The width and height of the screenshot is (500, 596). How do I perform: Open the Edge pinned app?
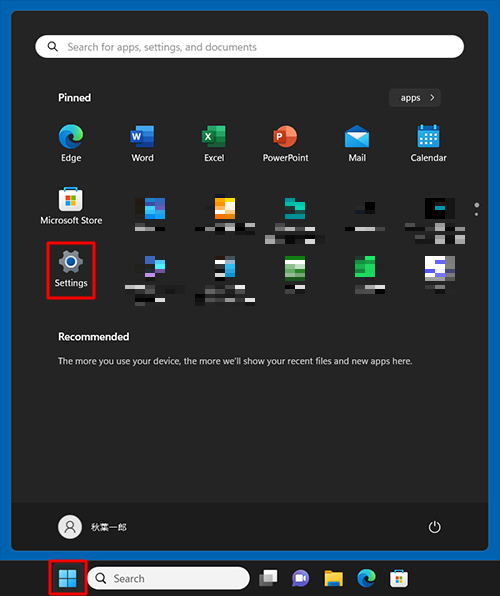tap(71, 143)
